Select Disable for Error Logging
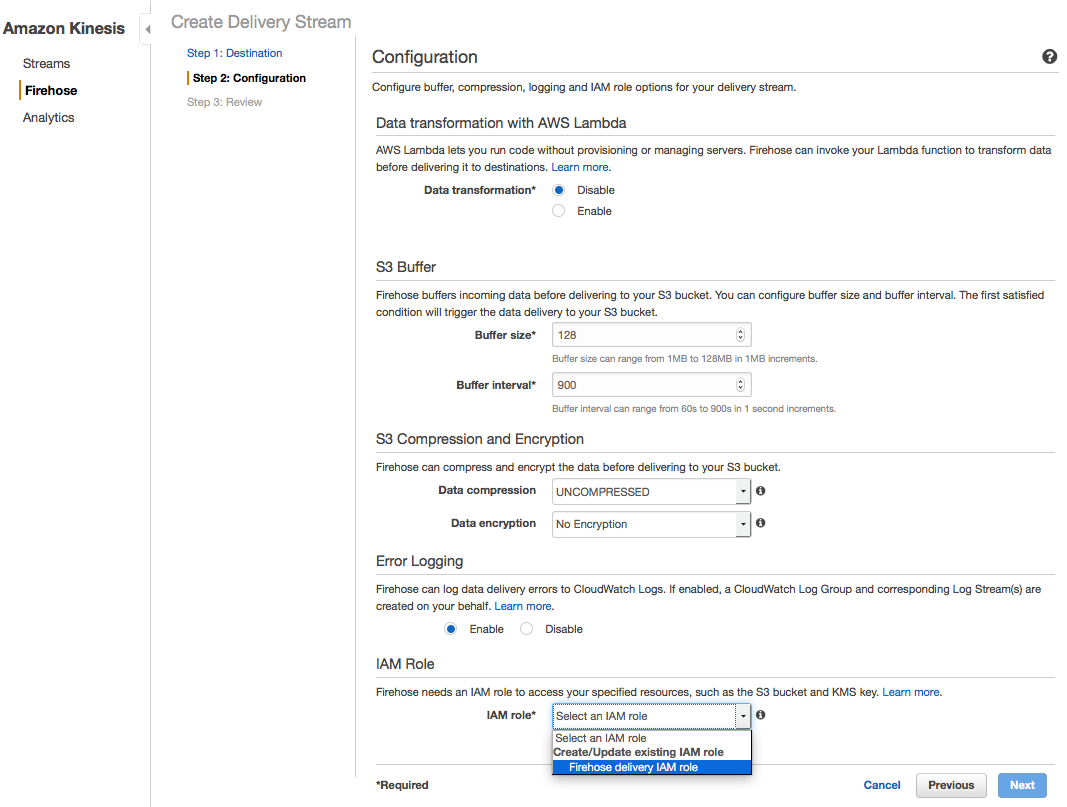This screenshot has width=1067, height=807. [x=526, y=629]
